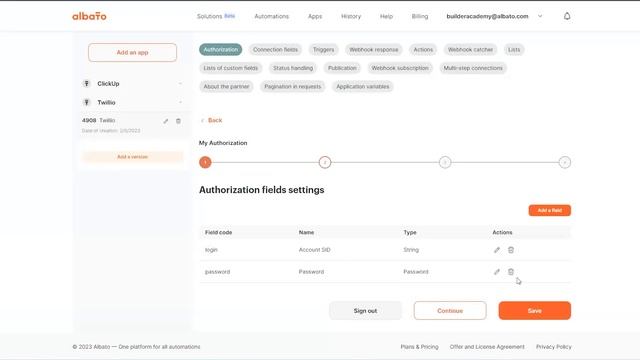Click the ClickUp app icon in sidebar
The image size is (640, 360).
[87, 84]
